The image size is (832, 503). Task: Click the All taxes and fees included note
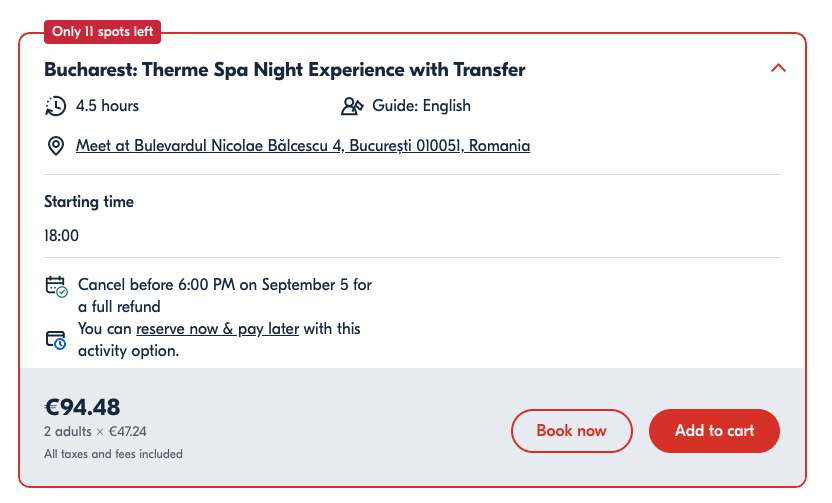(x=114, y=454)
